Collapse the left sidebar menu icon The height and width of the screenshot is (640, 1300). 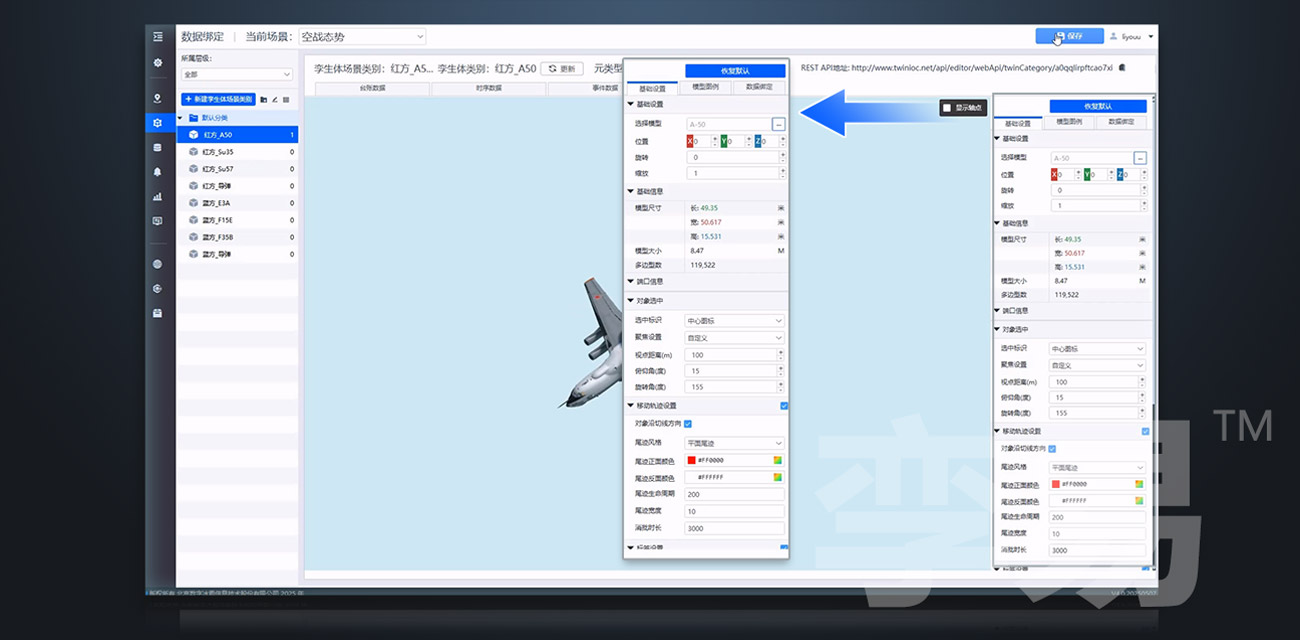[x=158, y=37]
